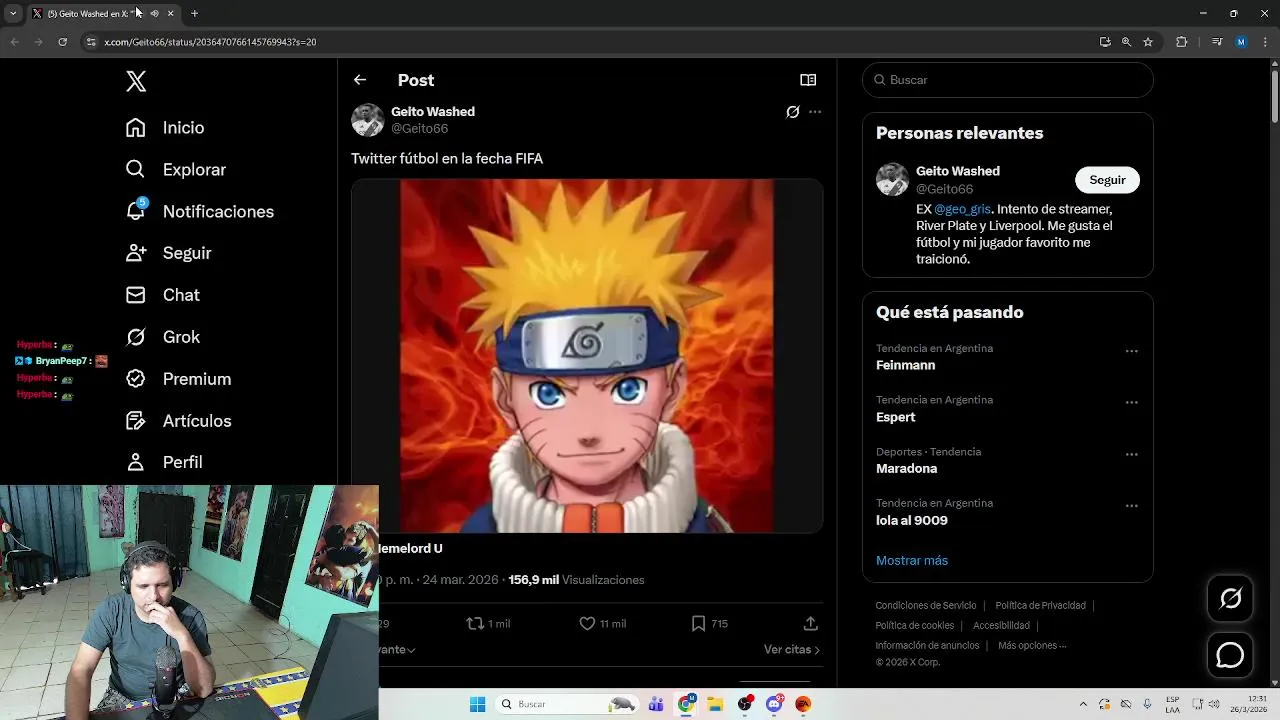Open Geito Washed author profile picture
The width and height of the screenshot is (1280, 720).
click(368, 120)
